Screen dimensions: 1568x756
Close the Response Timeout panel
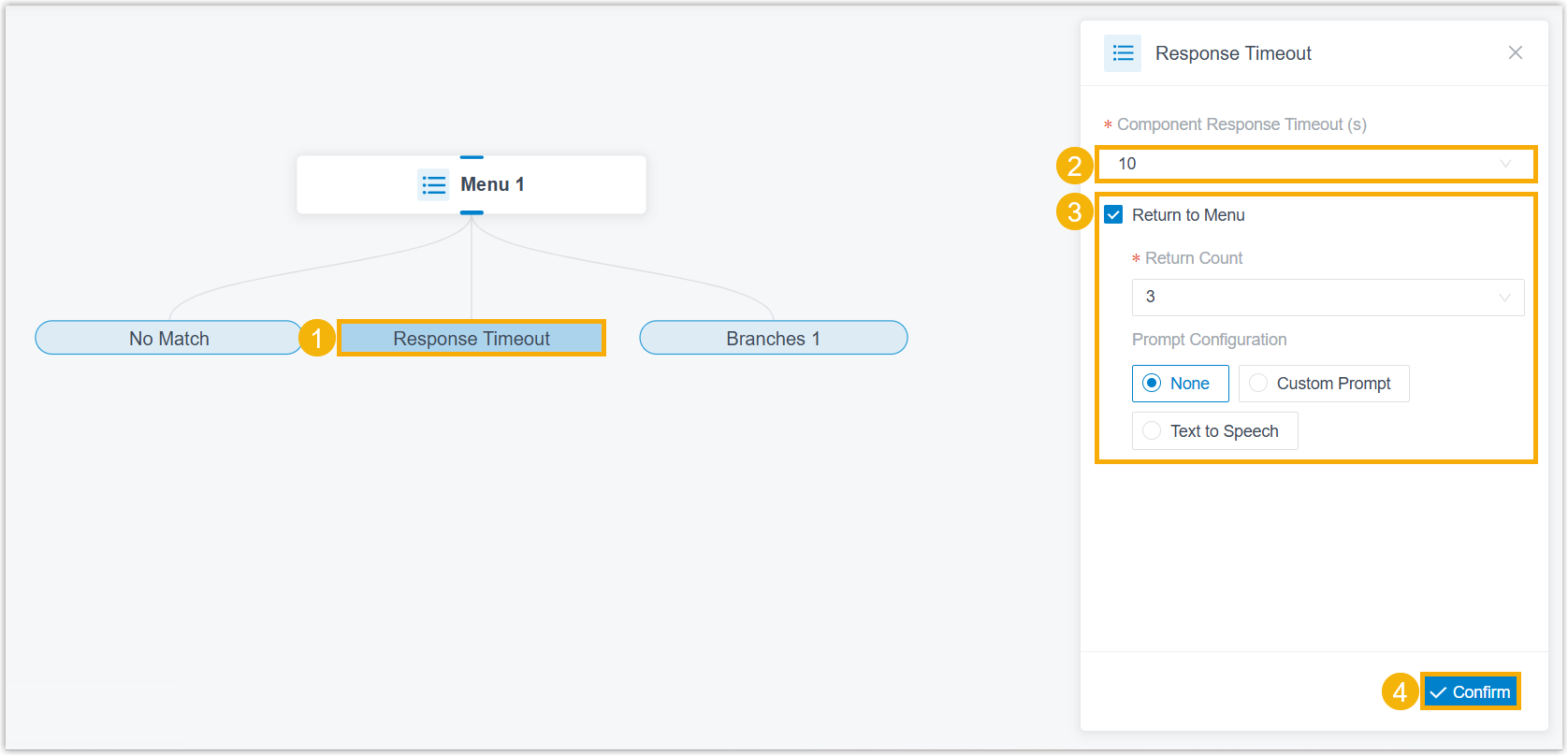pyautogui.click(x=1516, y=52)
